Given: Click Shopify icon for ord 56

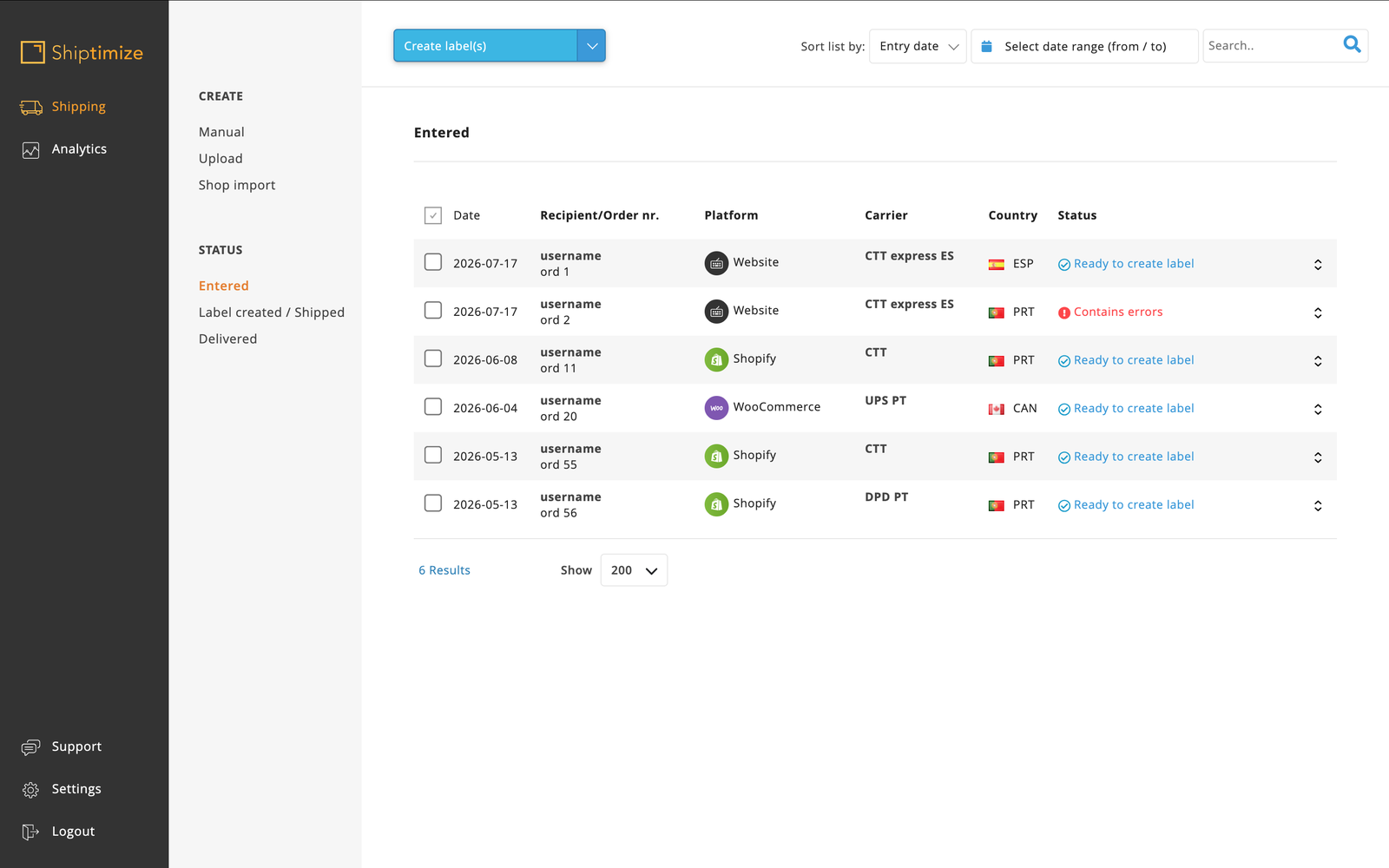Looking at the screenshot, I should tap(716, 503).
